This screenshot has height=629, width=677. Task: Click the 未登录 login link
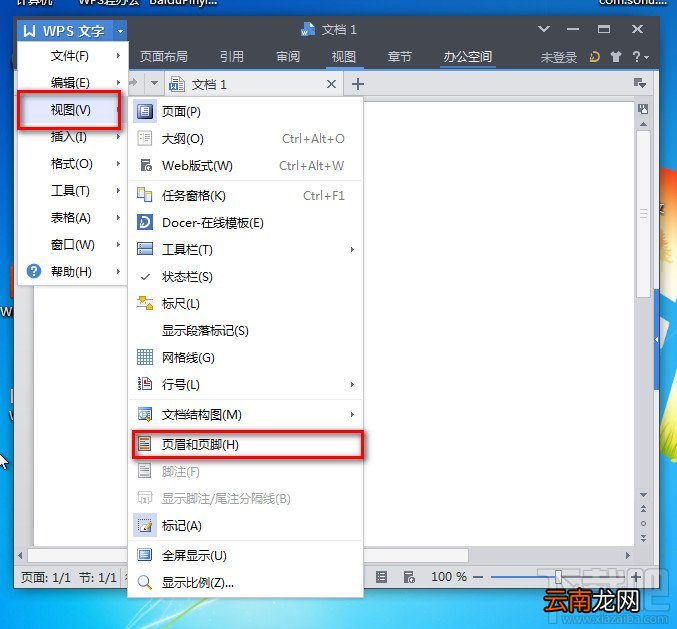click(x=559, y=57)
